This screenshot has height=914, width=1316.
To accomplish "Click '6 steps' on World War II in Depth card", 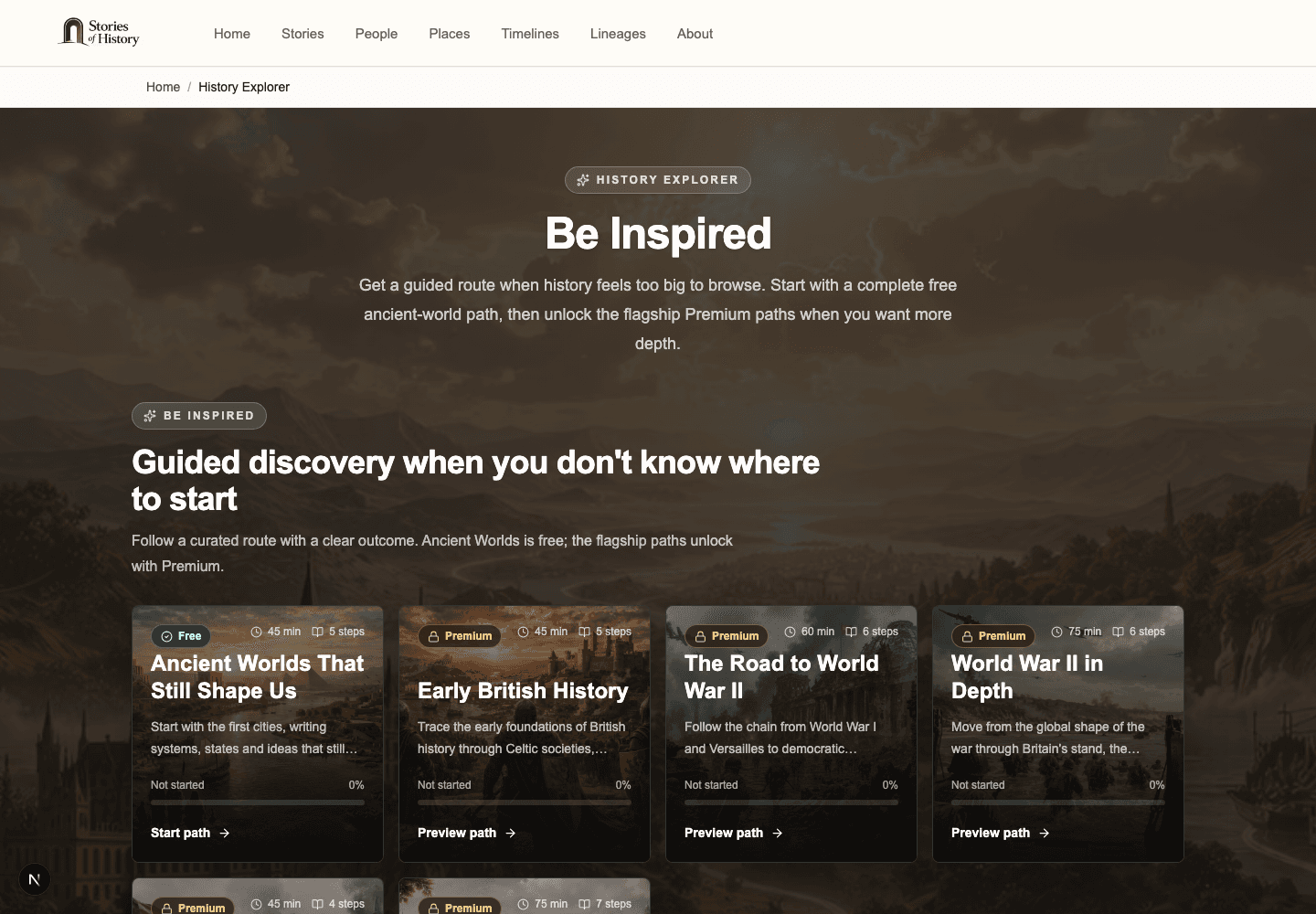I will click(x=1147, y=632).
